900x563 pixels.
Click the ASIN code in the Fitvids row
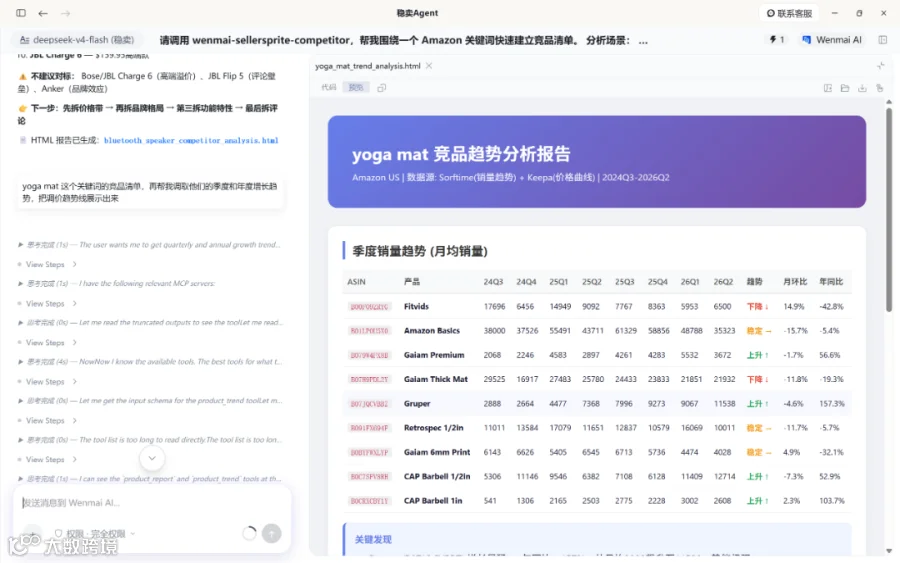point(369,306)
